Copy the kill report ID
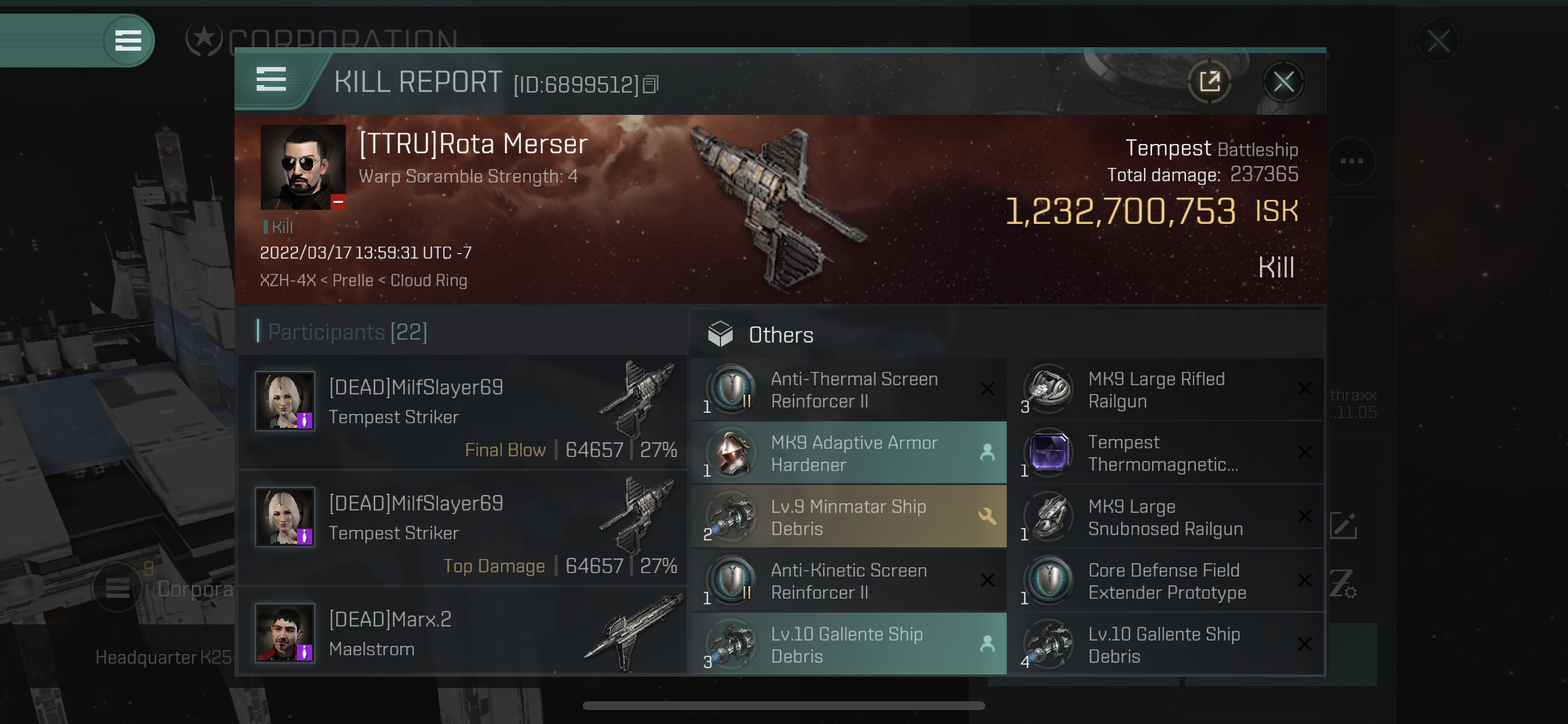Viewport: 1568px width, 724px height. pos(650,85)
